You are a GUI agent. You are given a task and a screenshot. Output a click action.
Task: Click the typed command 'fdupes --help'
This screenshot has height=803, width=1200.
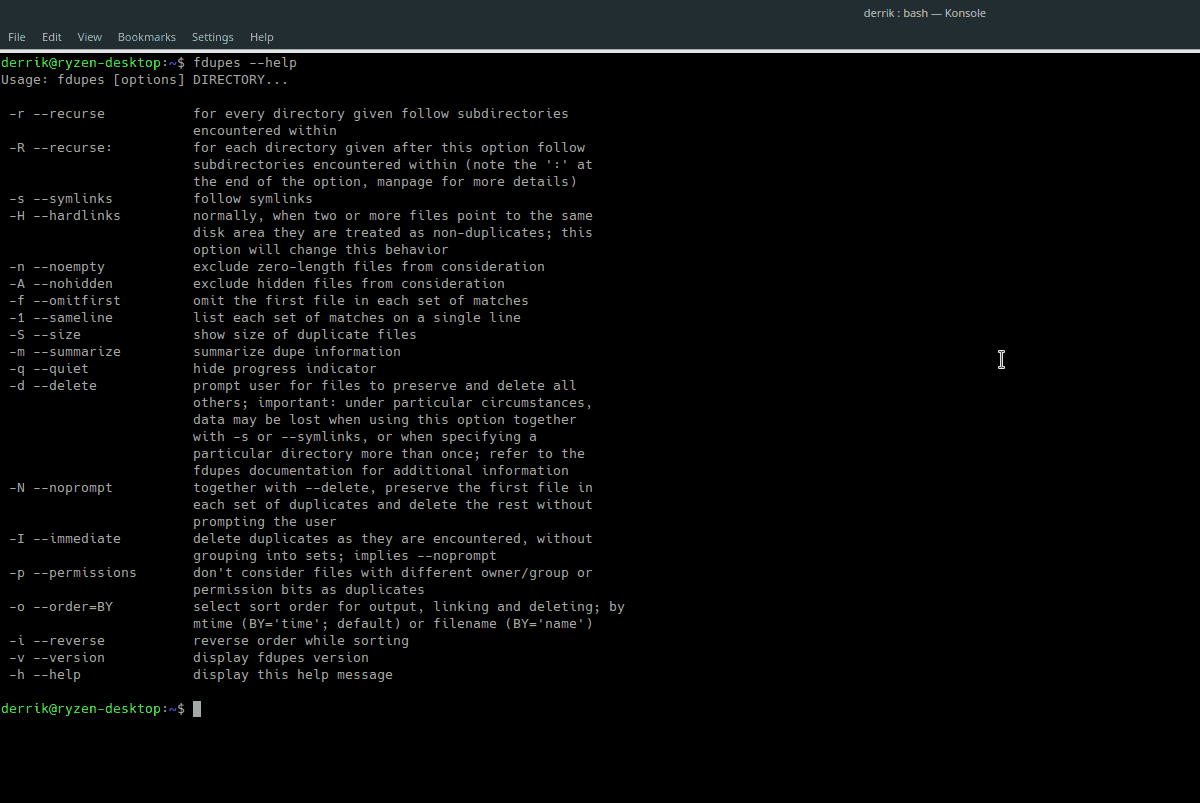[x=245, y=63]
